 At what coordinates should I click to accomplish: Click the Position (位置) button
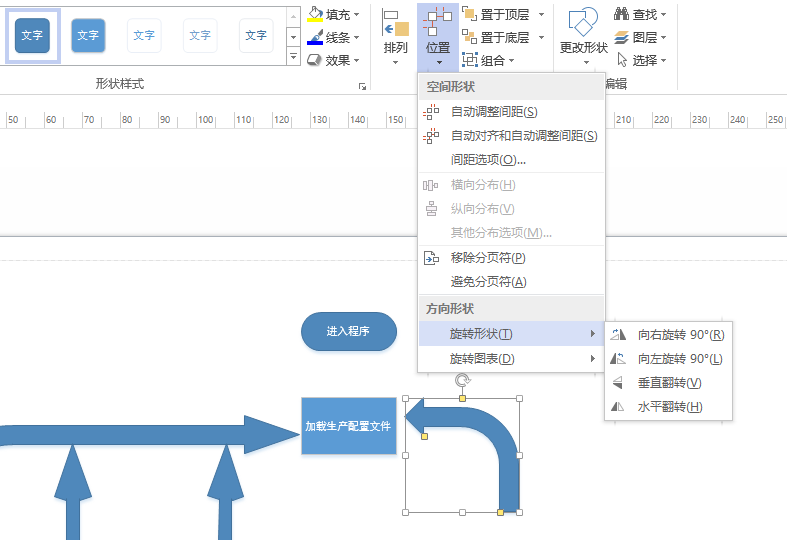point(438,36)
